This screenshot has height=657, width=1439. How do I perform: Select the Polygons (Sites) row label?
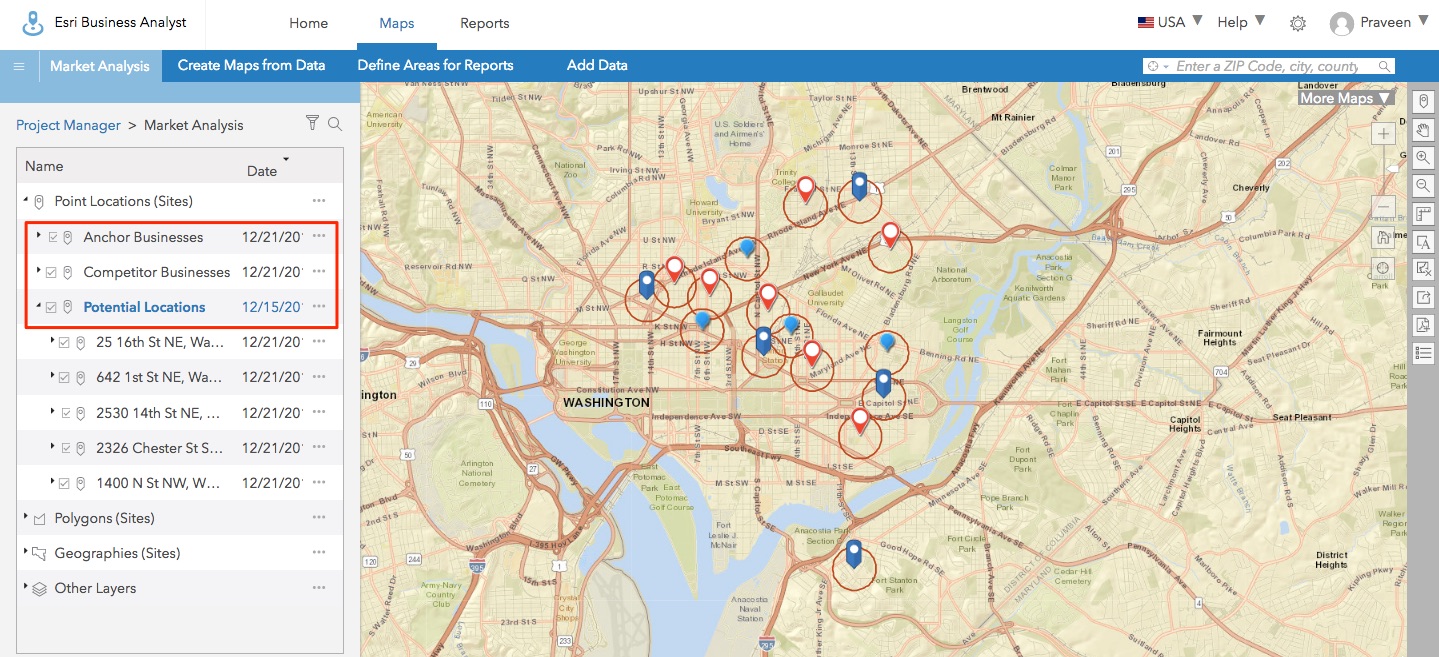[104, 518]
